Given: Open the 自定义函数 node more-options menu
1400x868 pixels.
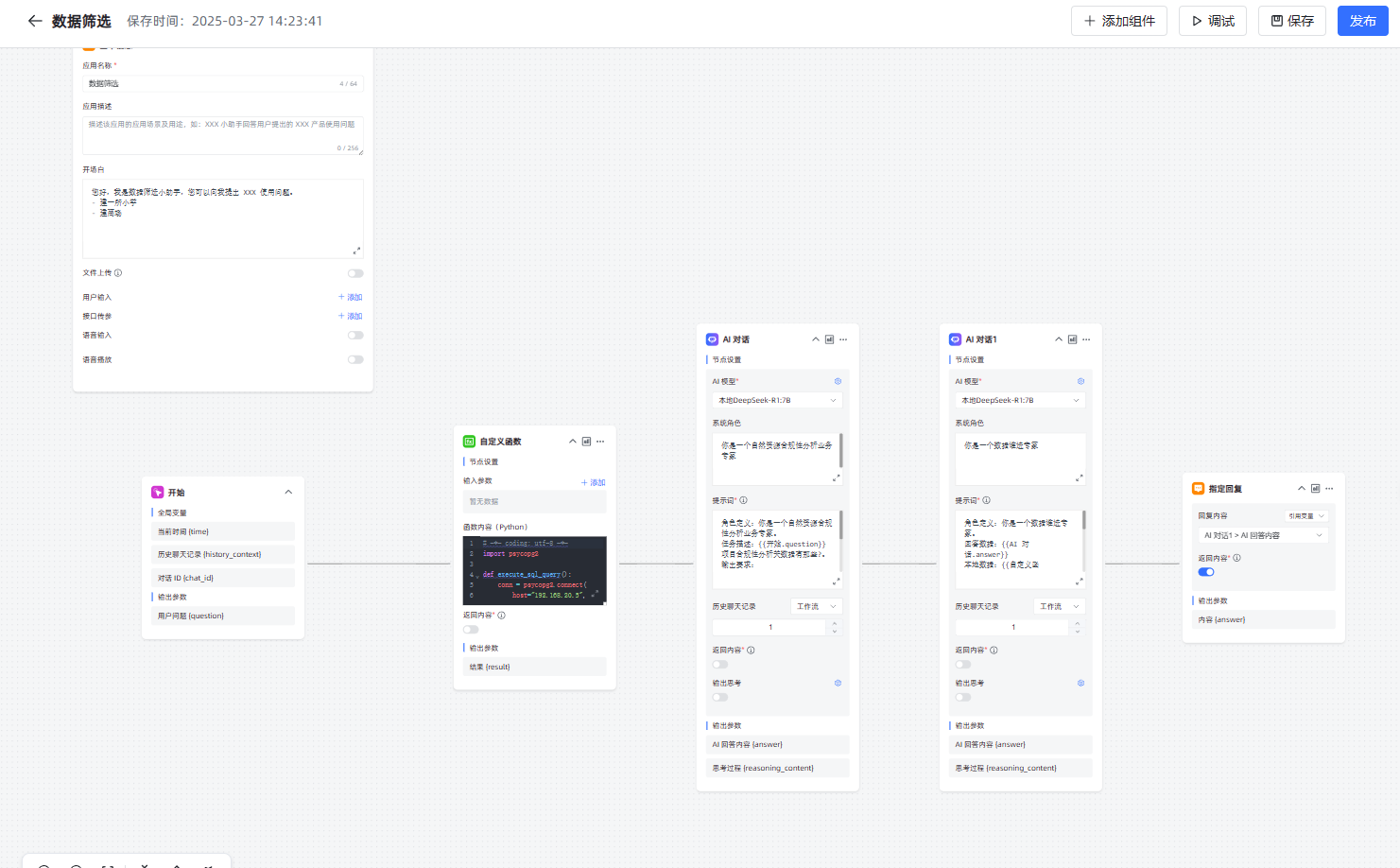Looking at the screenshot, I should [x=600, y=442].
